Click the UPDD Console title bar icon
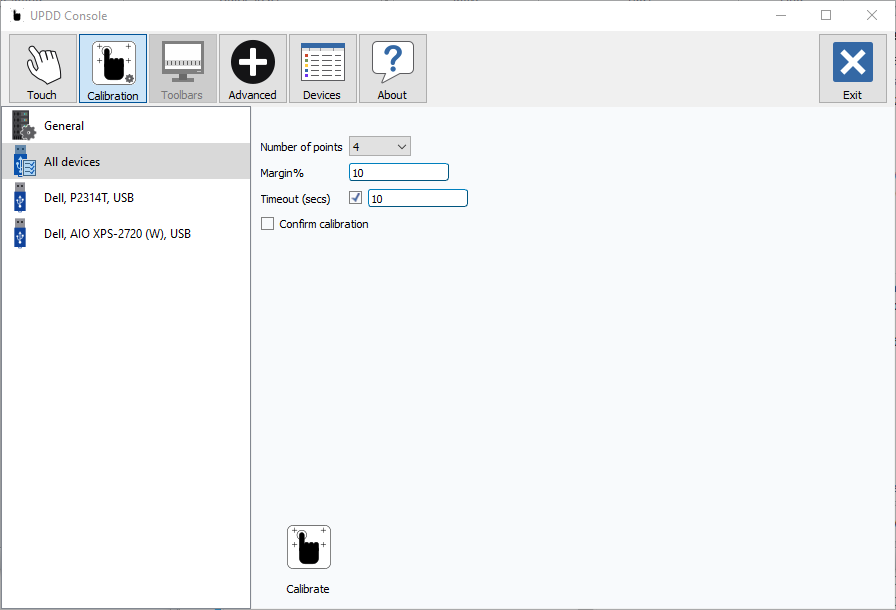This screenshot has width=896, height=610. click(x=16, y=16)
